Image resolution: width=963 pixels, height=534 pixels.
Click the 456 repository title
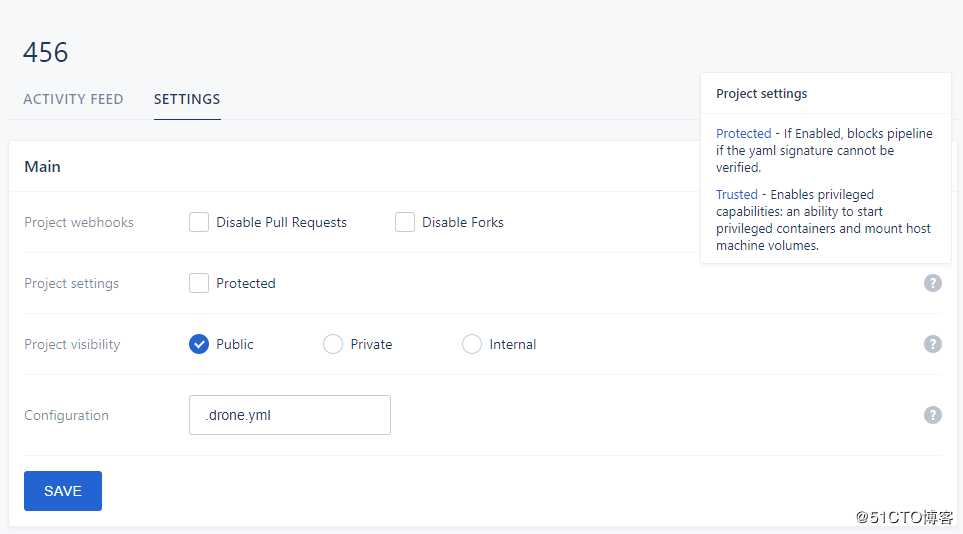[x=45, y=52]
